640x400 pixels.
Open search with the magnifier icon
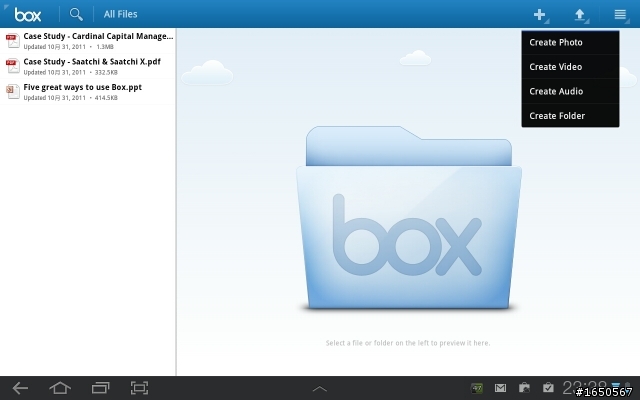pyautogui.click(x=76, y=14)
